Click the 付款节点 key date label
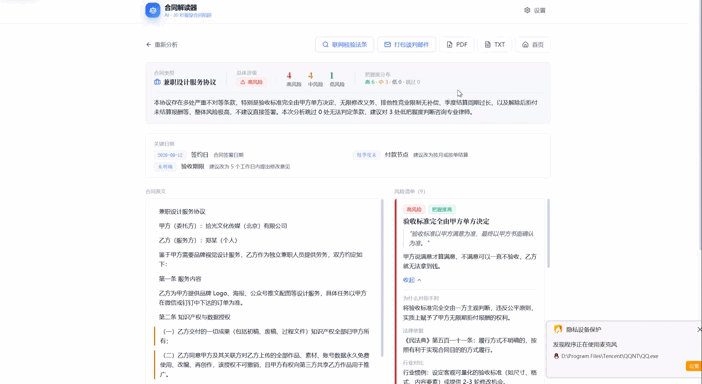702x384 pixels. point(396,155)
